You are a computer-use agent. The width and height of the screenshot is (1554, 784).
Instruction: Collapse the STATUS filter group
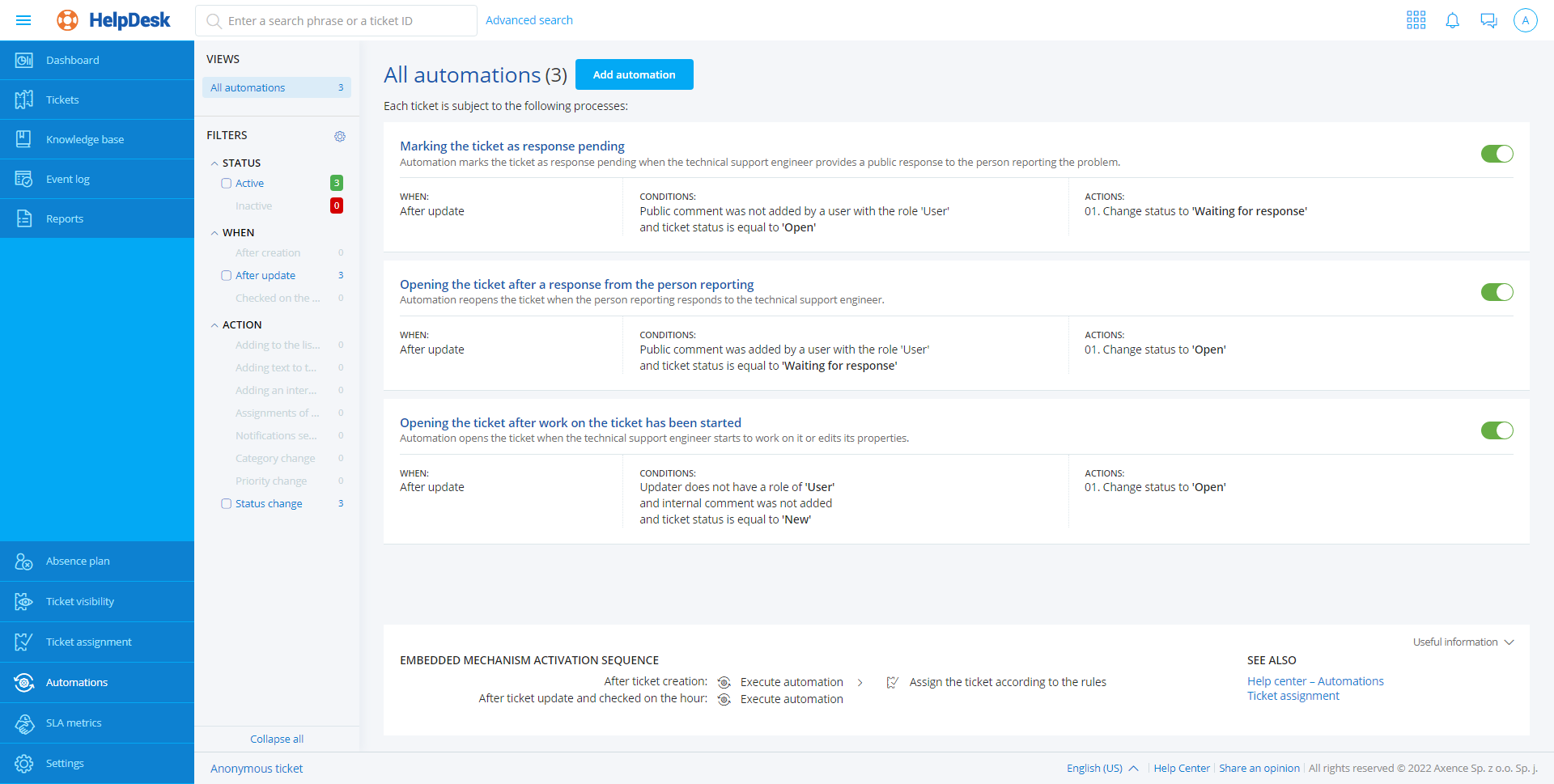(x=214, y=163)
